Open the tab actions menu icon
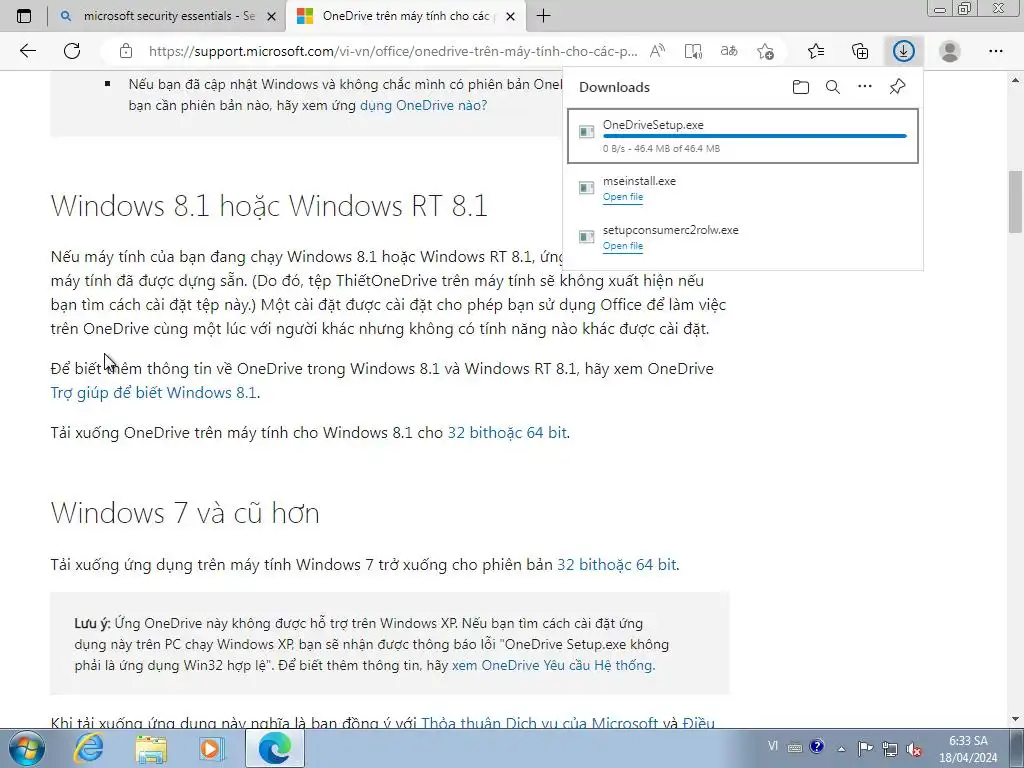This screenshot has width=1024, height=768. tap(24, 16)
